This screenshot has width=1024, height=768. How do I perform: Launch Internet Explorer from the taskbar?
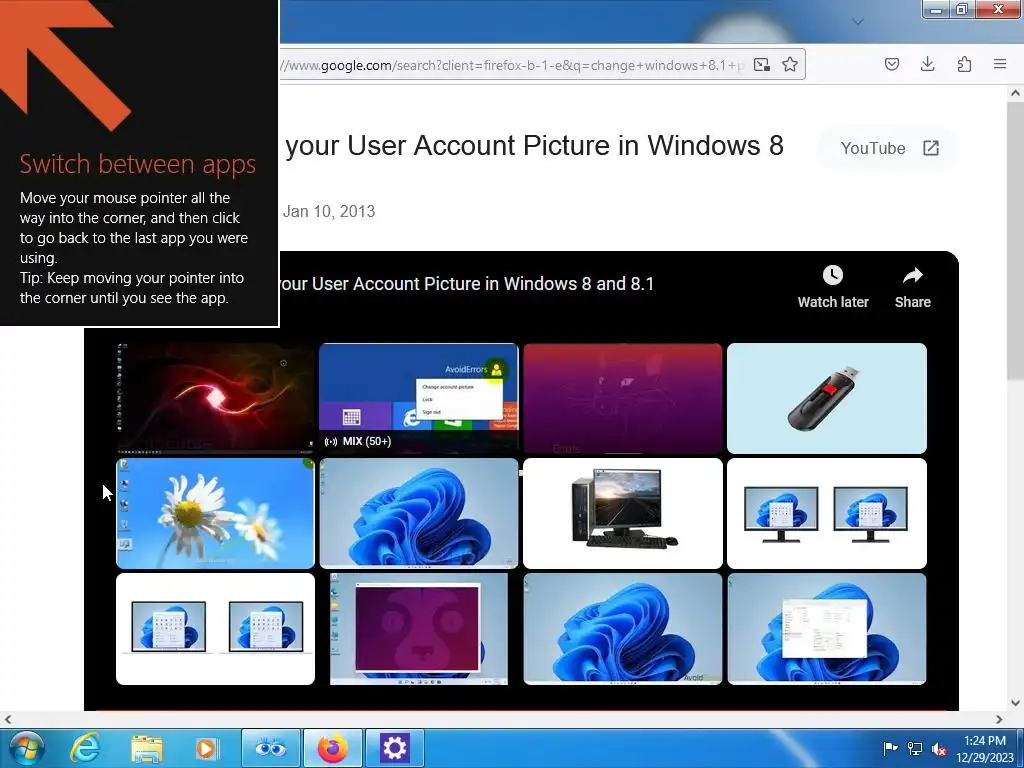84,748
